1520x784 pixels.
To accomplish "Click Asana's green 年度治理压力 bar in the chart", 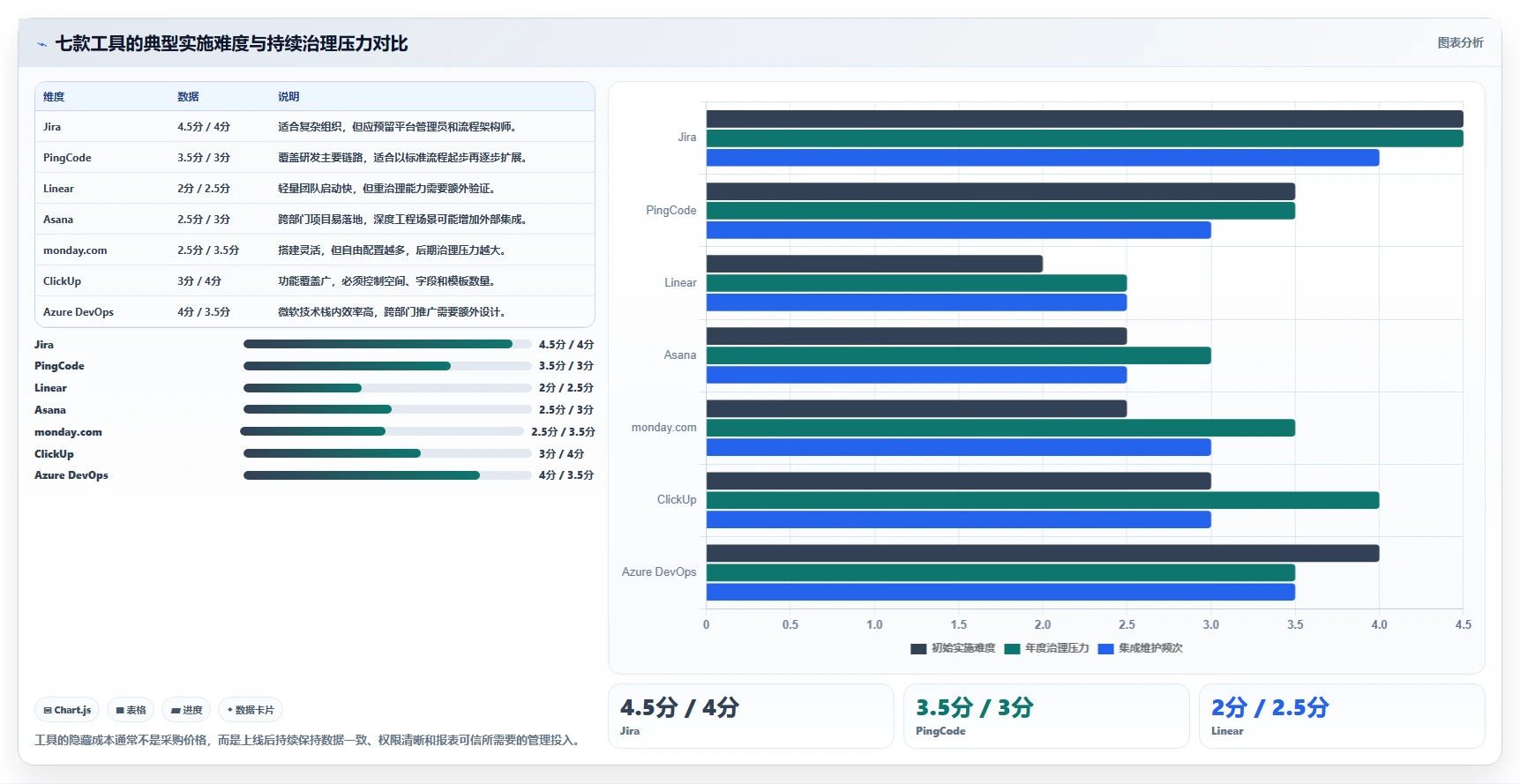I will tap(958, 355).
